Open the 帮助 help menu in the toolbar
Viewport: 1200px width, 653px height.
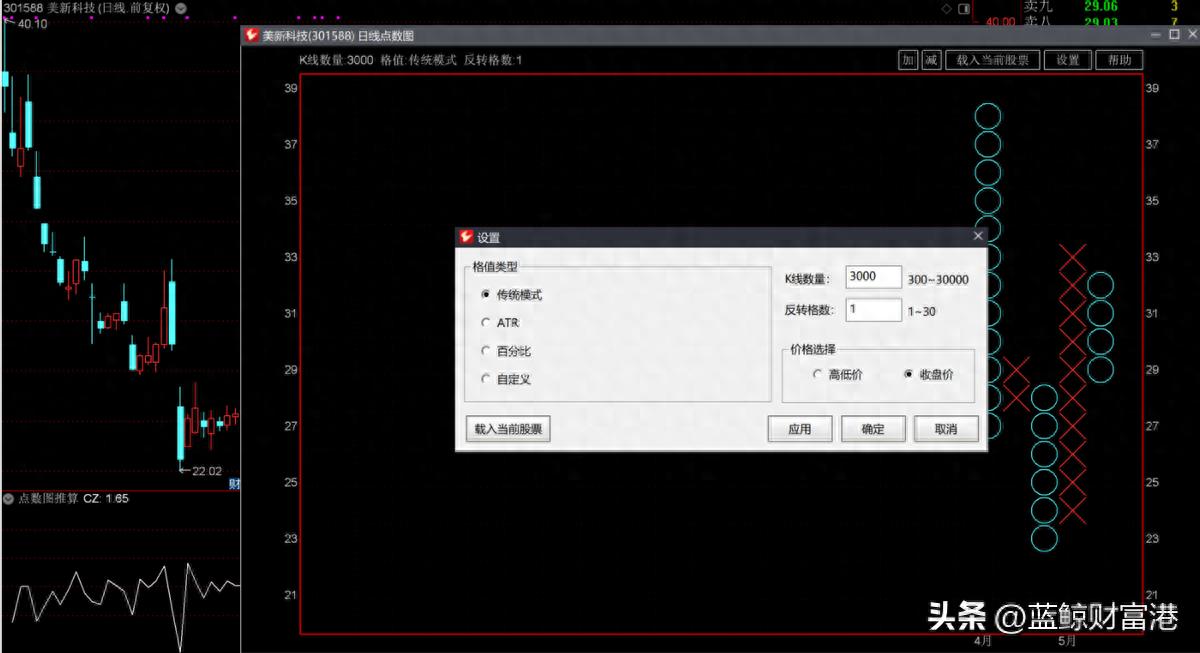(x=1119, y=60)
